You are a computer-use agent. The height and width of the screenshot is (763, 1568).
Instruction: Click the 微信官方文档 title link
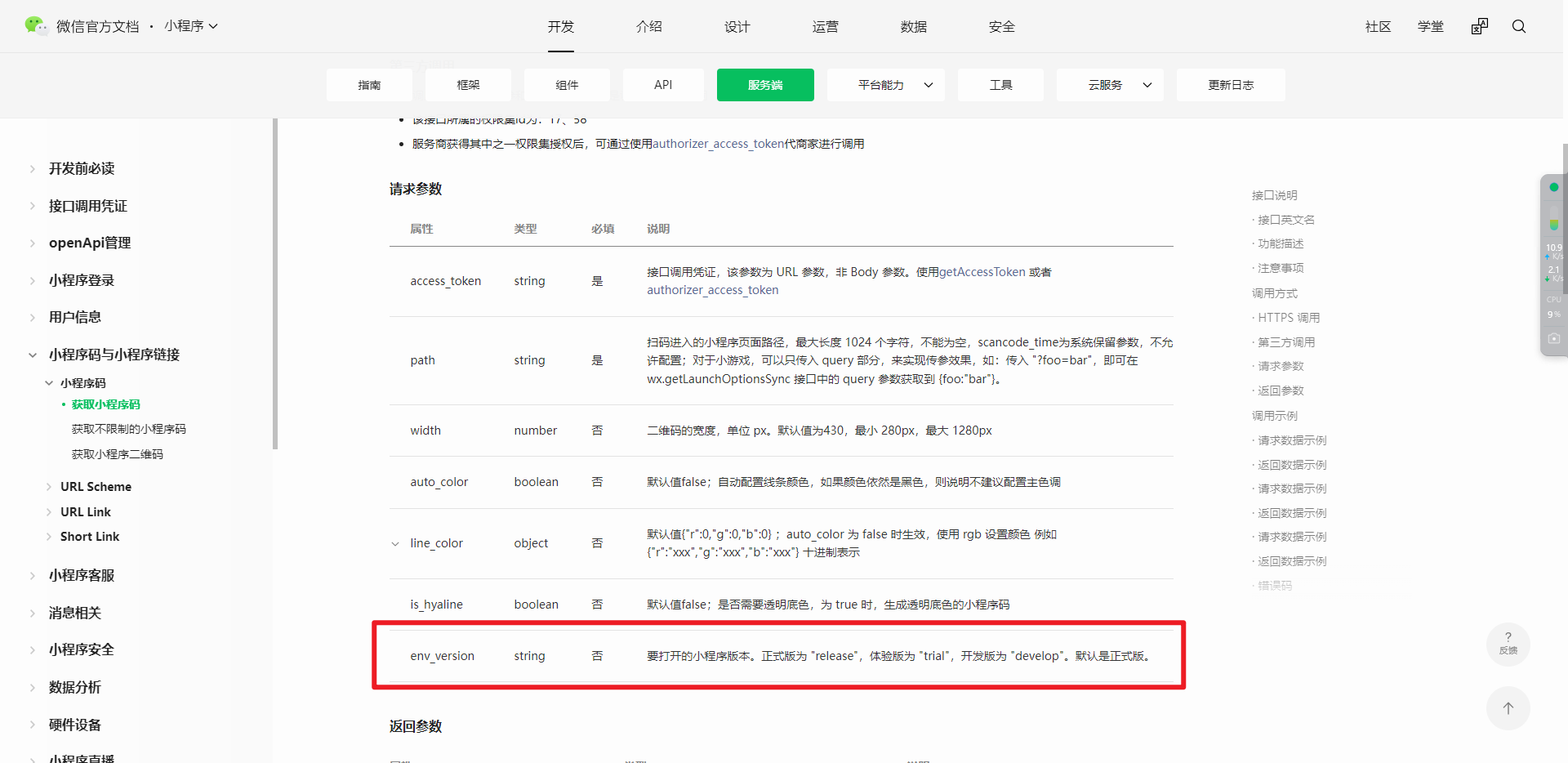click(98, 27)
